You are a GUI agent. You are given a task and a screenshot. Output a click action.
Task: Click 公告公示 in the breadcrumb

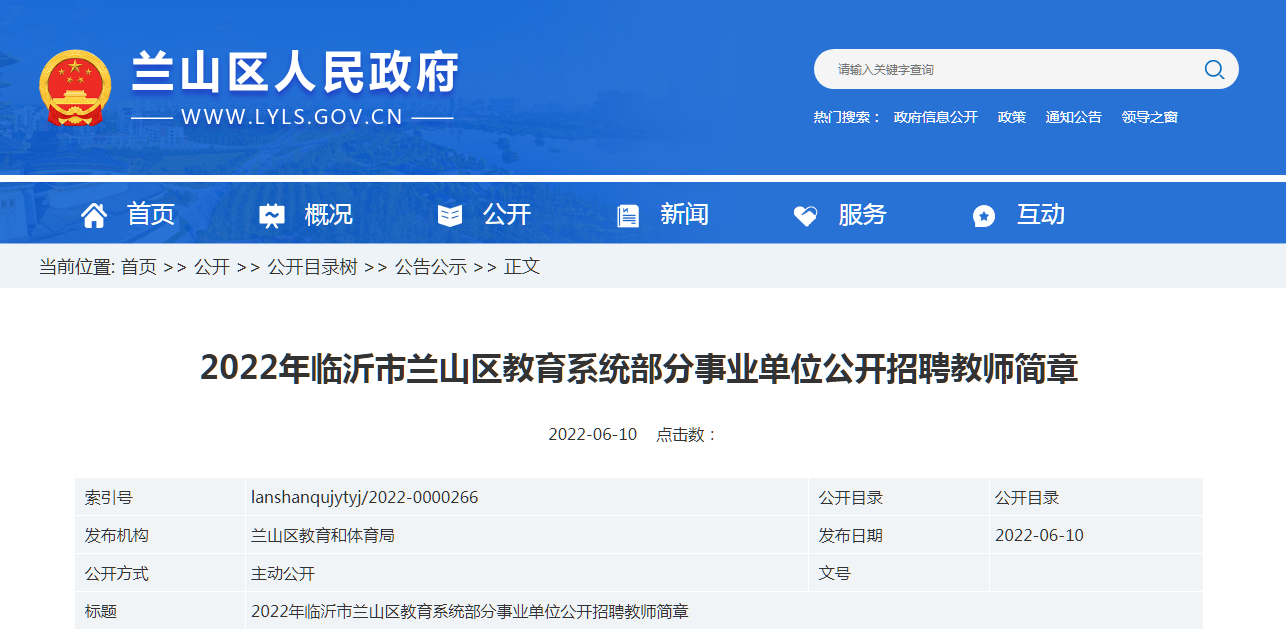(x=431, y=267)
